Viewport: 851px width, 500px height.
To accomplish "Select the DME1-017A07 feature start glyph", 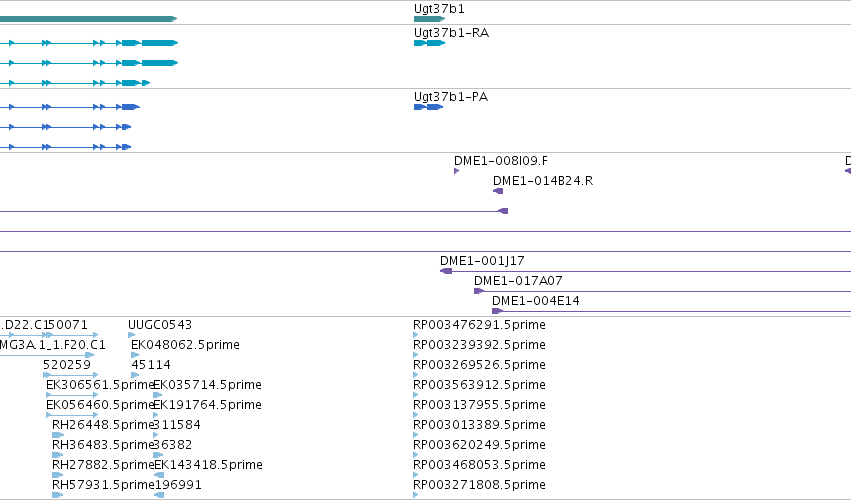I will 479,291.
